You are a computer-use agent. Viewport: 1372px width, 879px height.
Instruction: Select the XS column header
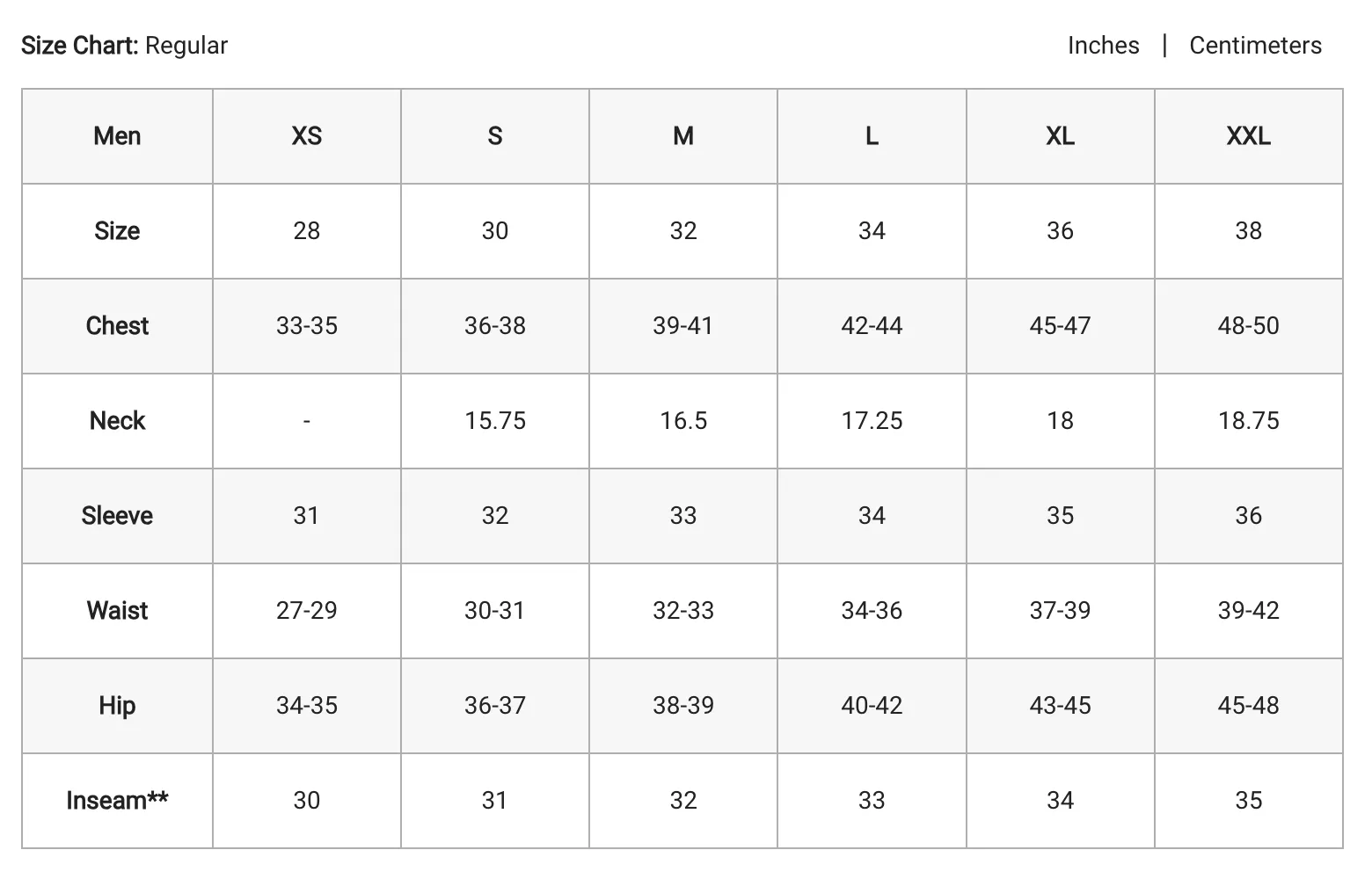coord(307,136)
